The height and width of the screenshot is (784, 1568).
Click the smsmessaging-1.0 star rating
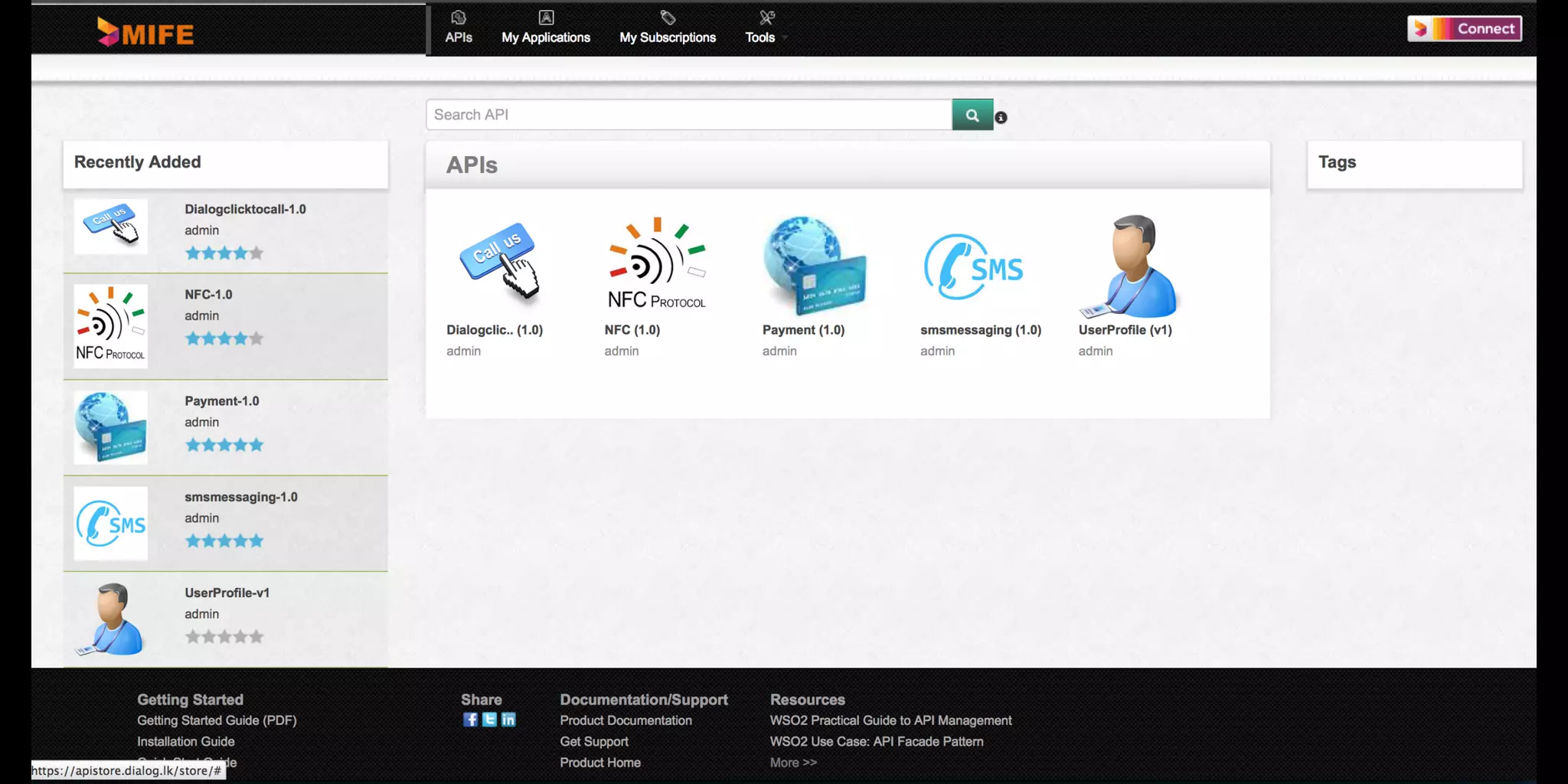click(x=224, y=541)
